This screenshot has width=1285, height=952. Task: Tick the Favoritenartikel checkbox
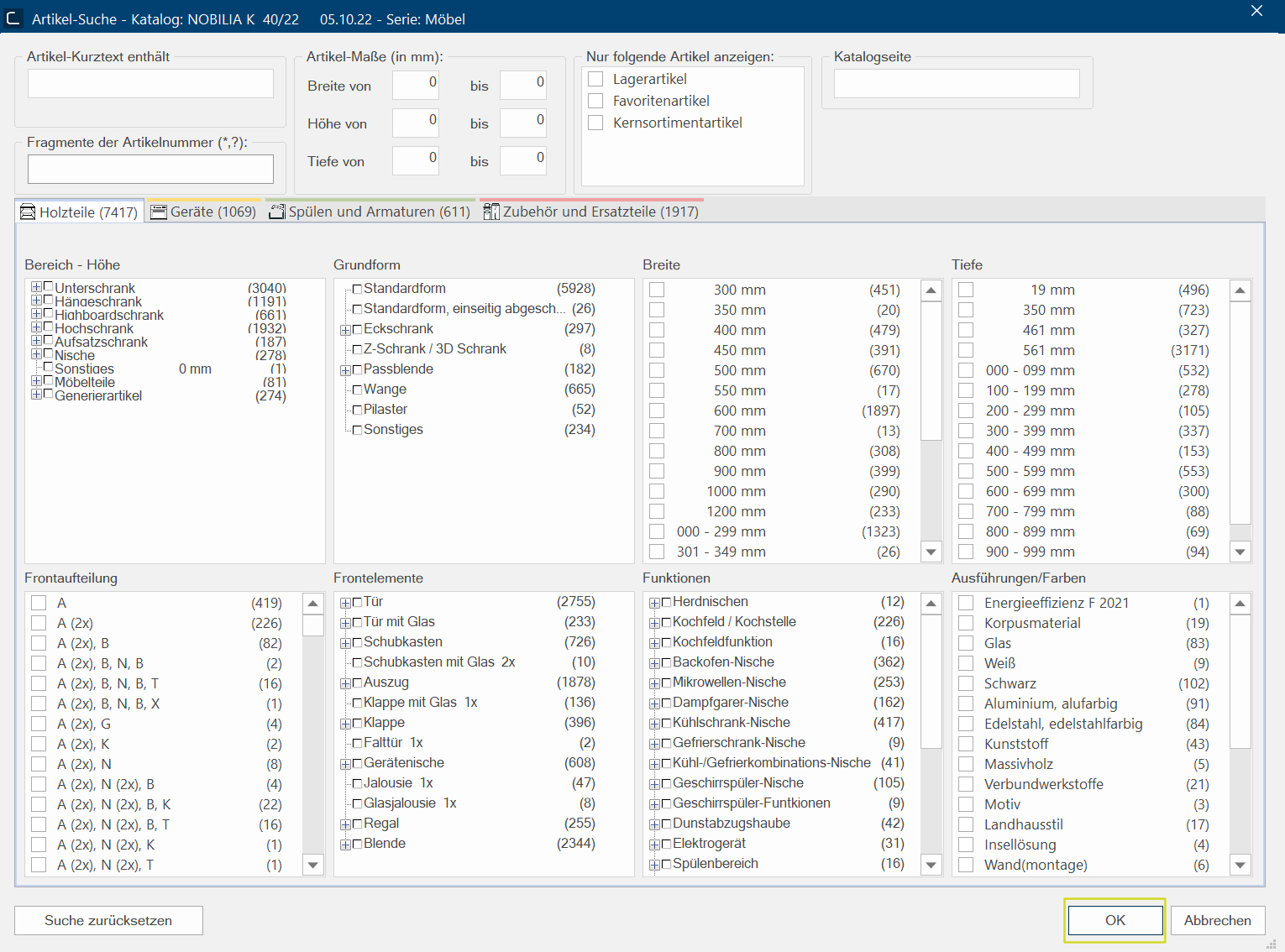coord(595,101)
